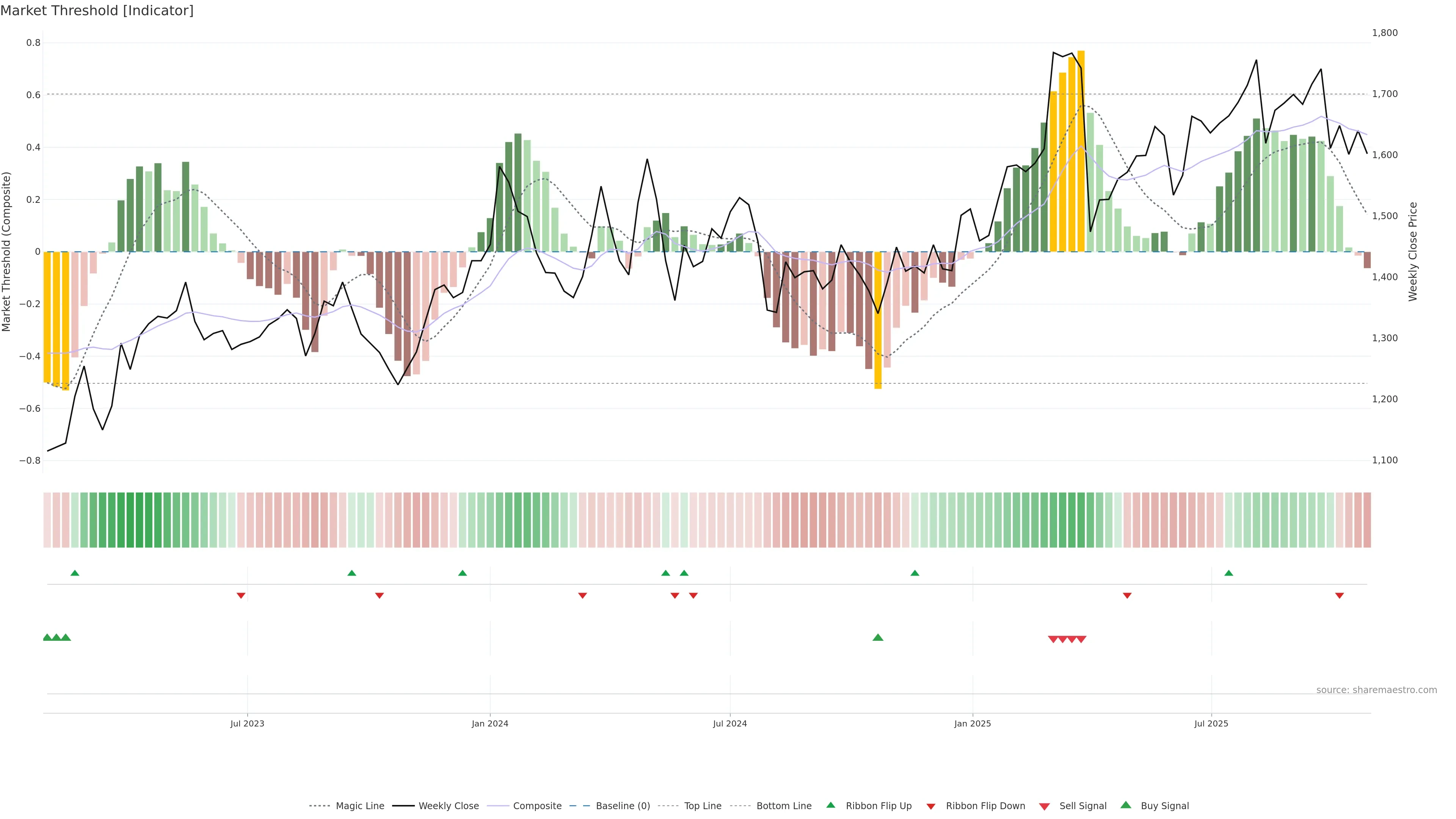Click the Sell Signal legend icon
This screenshot has height=819, width=1456.
pos(1044,806)
